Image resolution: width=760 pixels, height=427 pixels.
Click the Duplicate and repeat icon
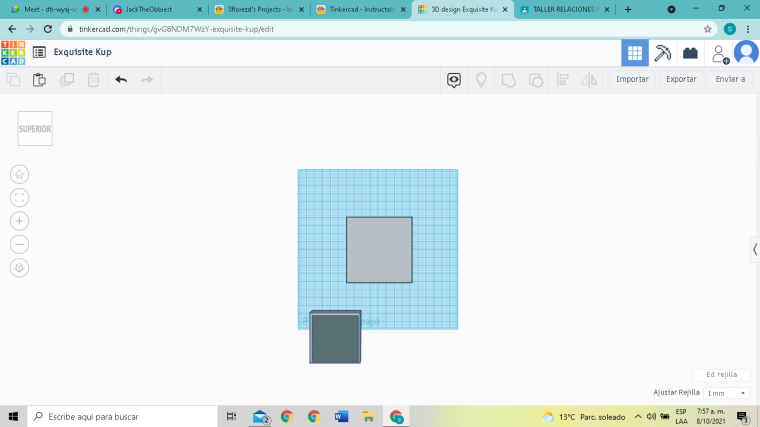66,79
